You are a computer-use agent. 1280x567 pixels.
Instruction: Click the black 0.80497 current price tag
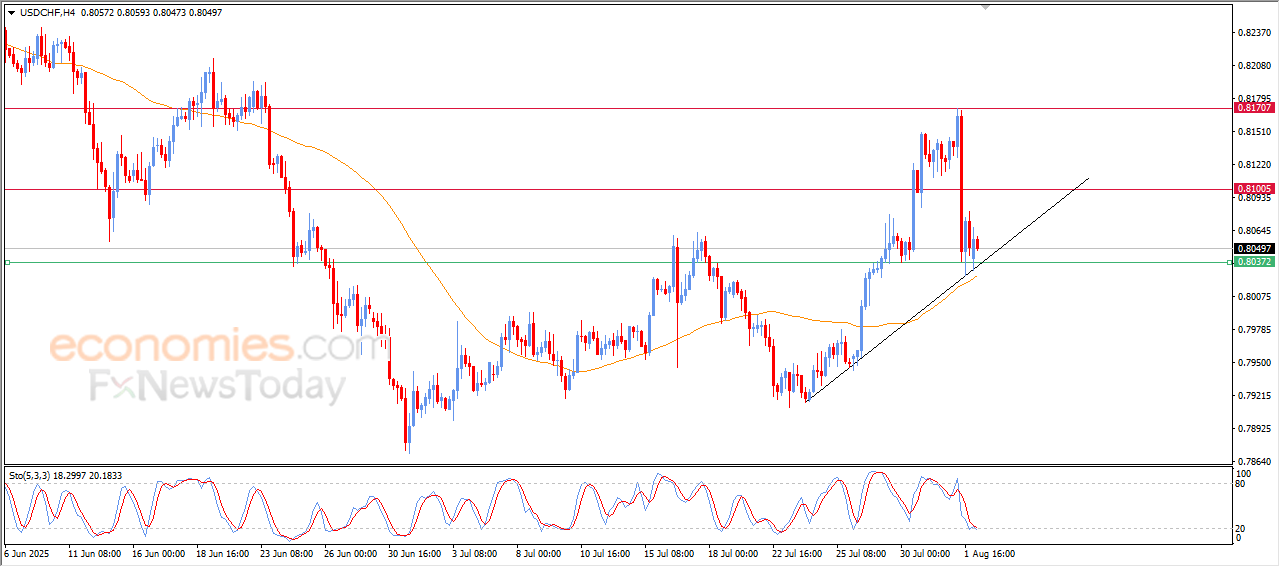tap(1253, 248)
